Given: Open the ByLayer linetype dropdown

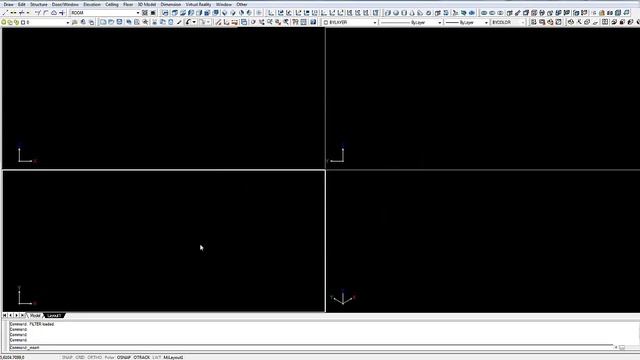Looking at the screenshot, I should tap(440, 22).
